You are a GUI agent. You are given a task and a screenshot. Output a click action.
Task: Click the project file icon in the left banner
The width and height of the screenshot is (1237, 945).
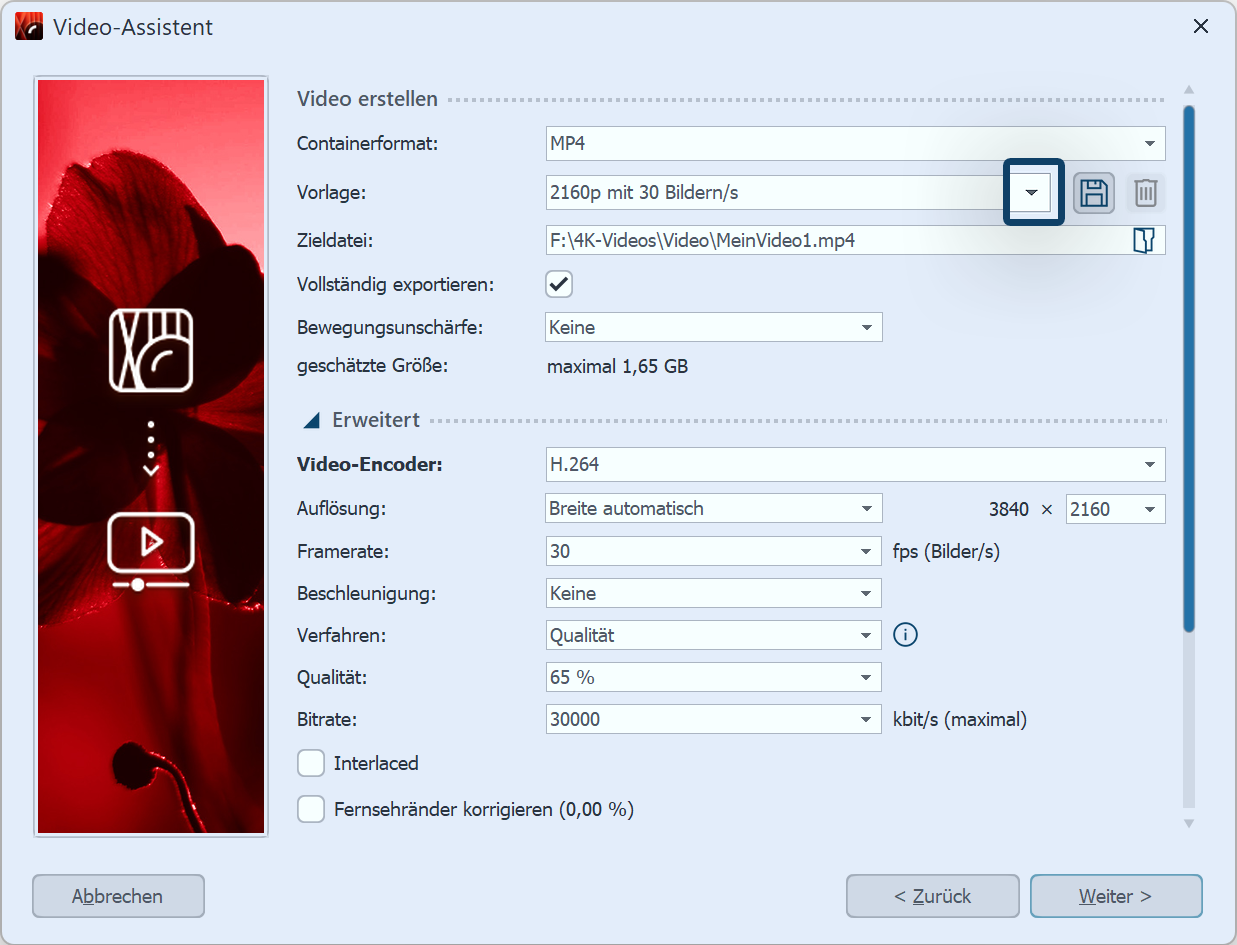[150, 350]
